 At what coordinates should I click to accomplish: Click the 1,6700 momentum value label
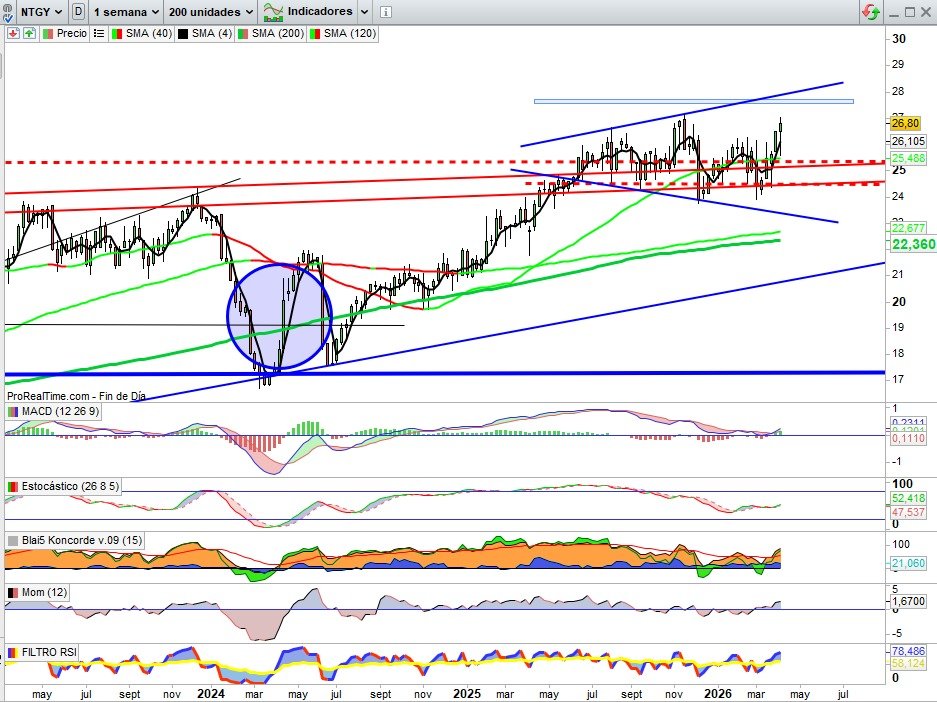[x=908, y=601]
